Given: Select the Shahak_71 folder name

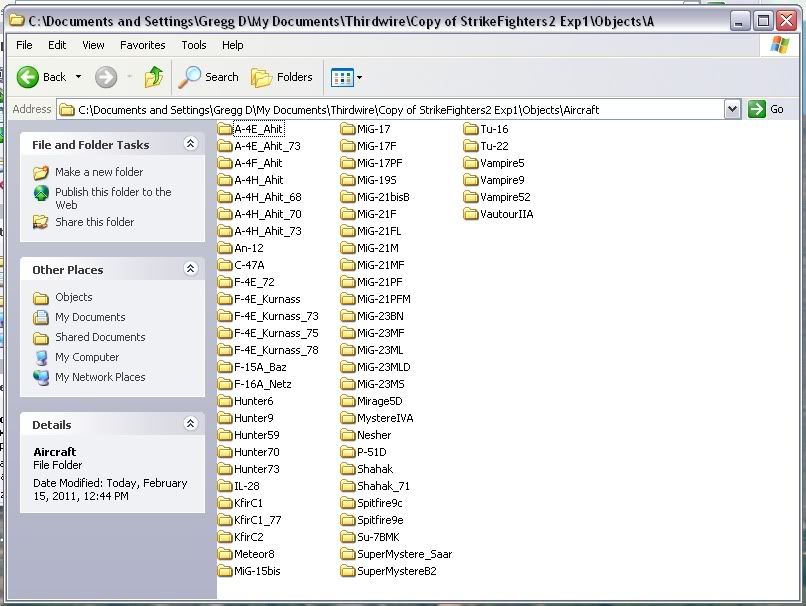Looking at the screenshot, I should pos(383,486).
